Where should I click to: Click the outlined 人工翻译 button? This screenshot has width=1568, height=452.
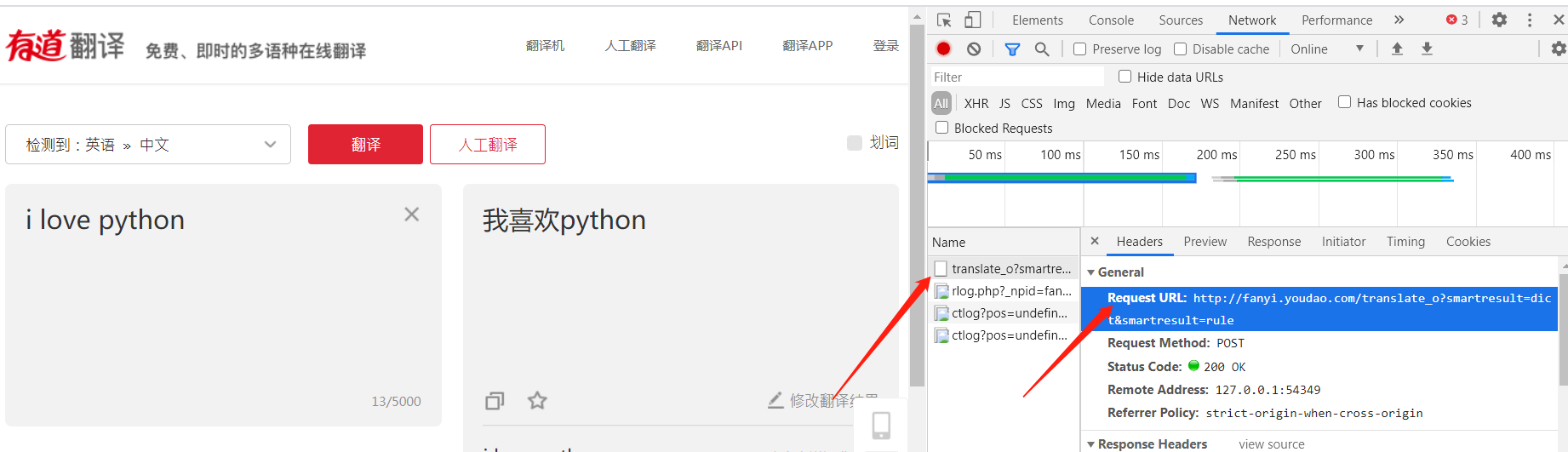488,145
